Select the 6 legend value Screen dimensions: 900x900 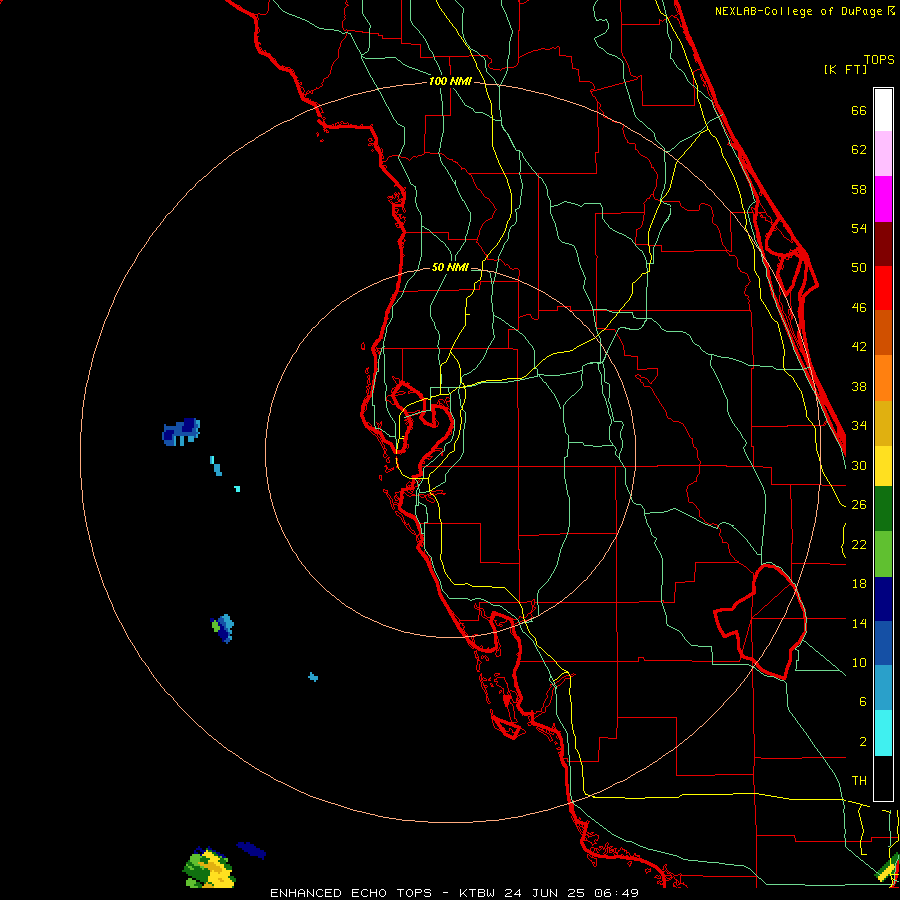(862, 701)
